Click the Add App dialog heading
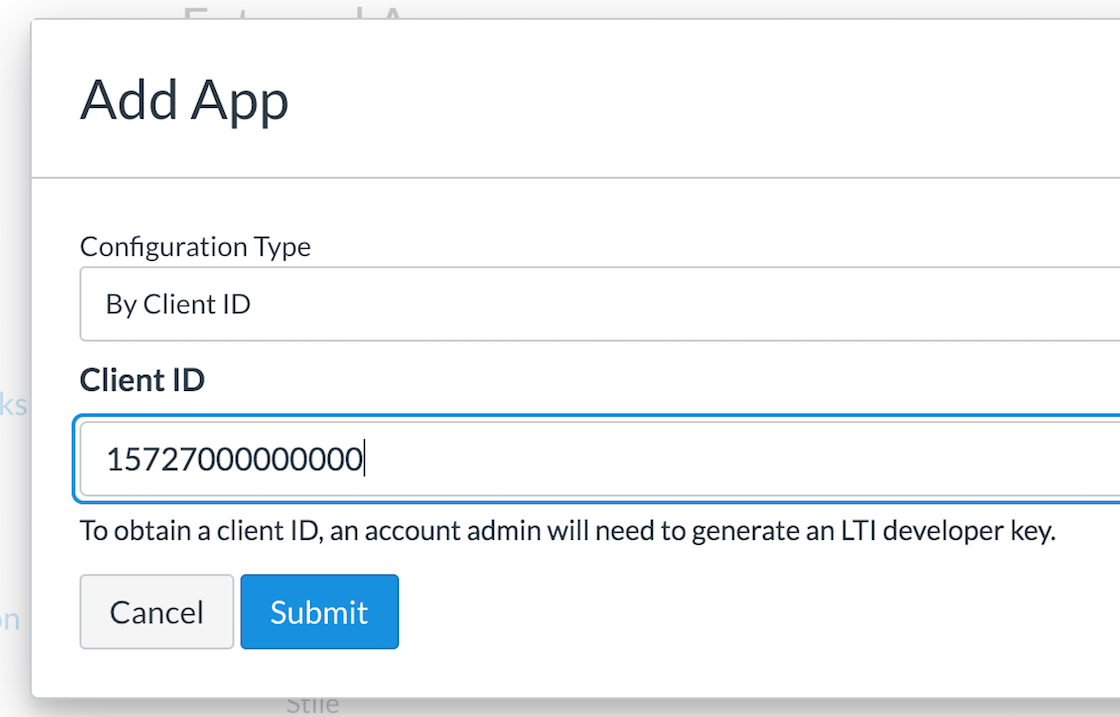Screen dimensions: 1120x717 pyautogui.click(x=184, y=100)
